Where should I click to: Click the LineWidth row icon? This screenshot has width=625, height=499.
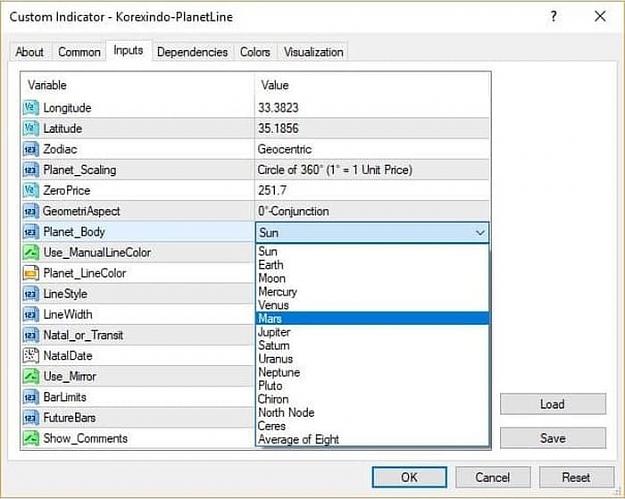[x=31, y=314]
